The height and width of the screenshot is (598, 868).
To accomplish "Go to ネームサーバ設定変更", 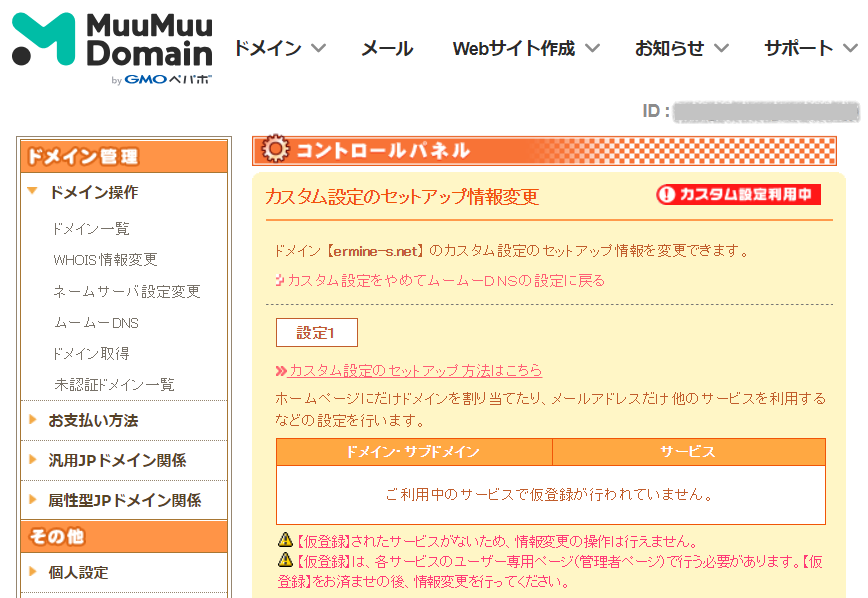I will (127, 291).
